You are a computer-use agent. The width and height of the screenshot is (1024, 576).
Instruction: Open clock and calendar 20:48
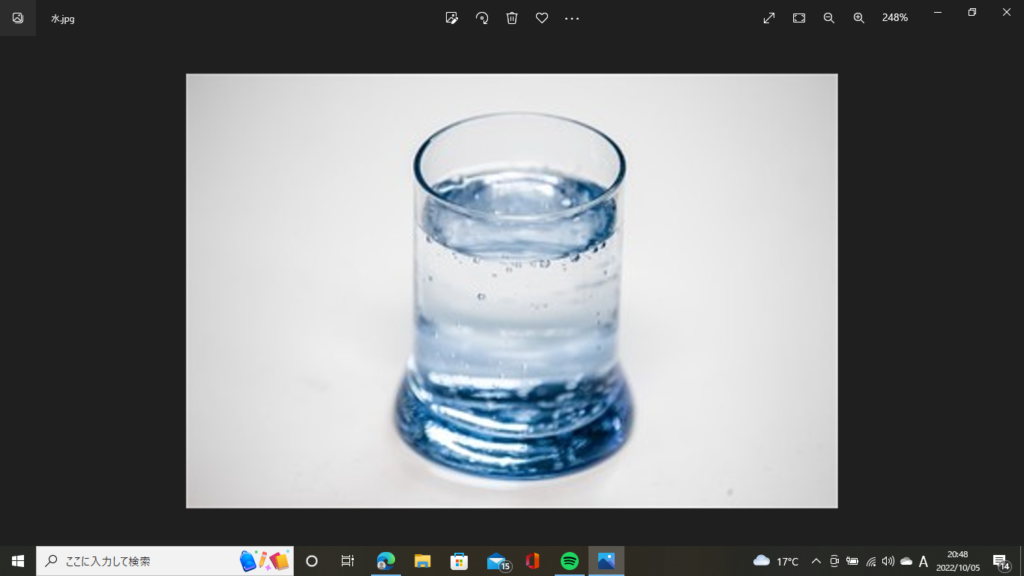(x=958, y=561)
